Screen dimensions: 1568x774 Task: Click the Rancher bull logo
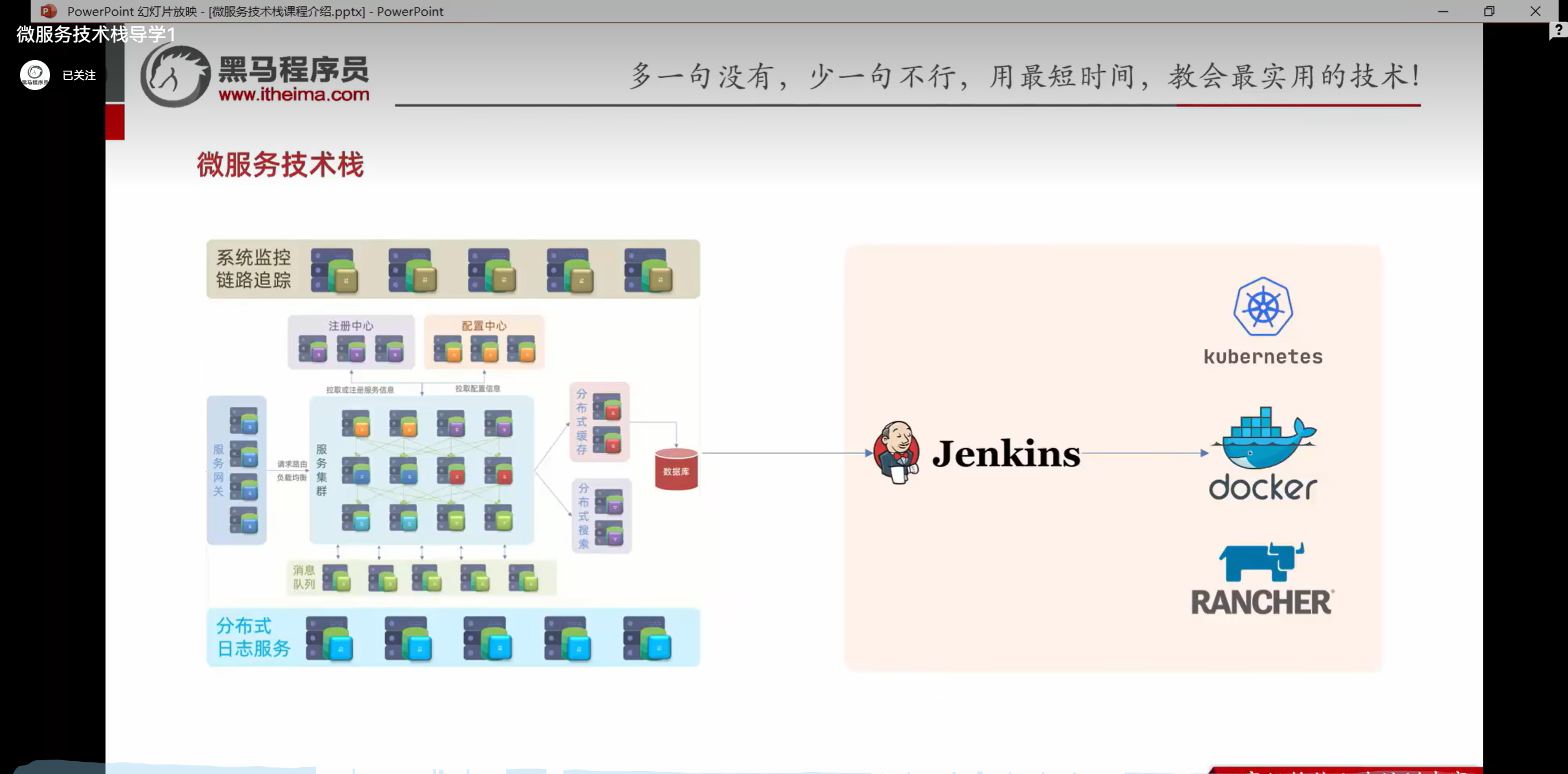coord(1261,561)
